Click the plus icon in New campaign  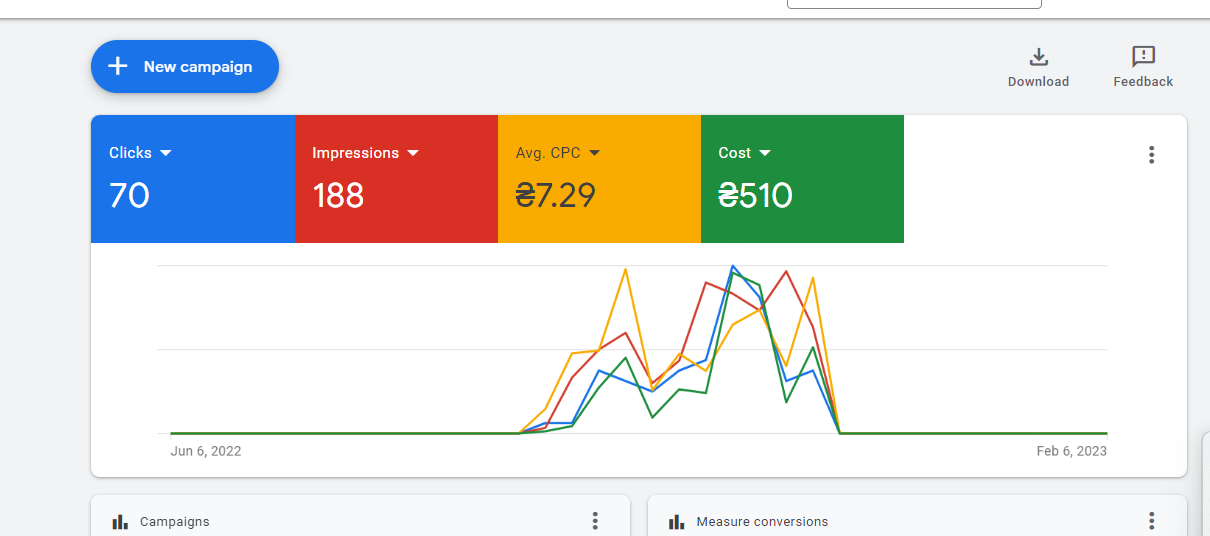coord(118,67)
